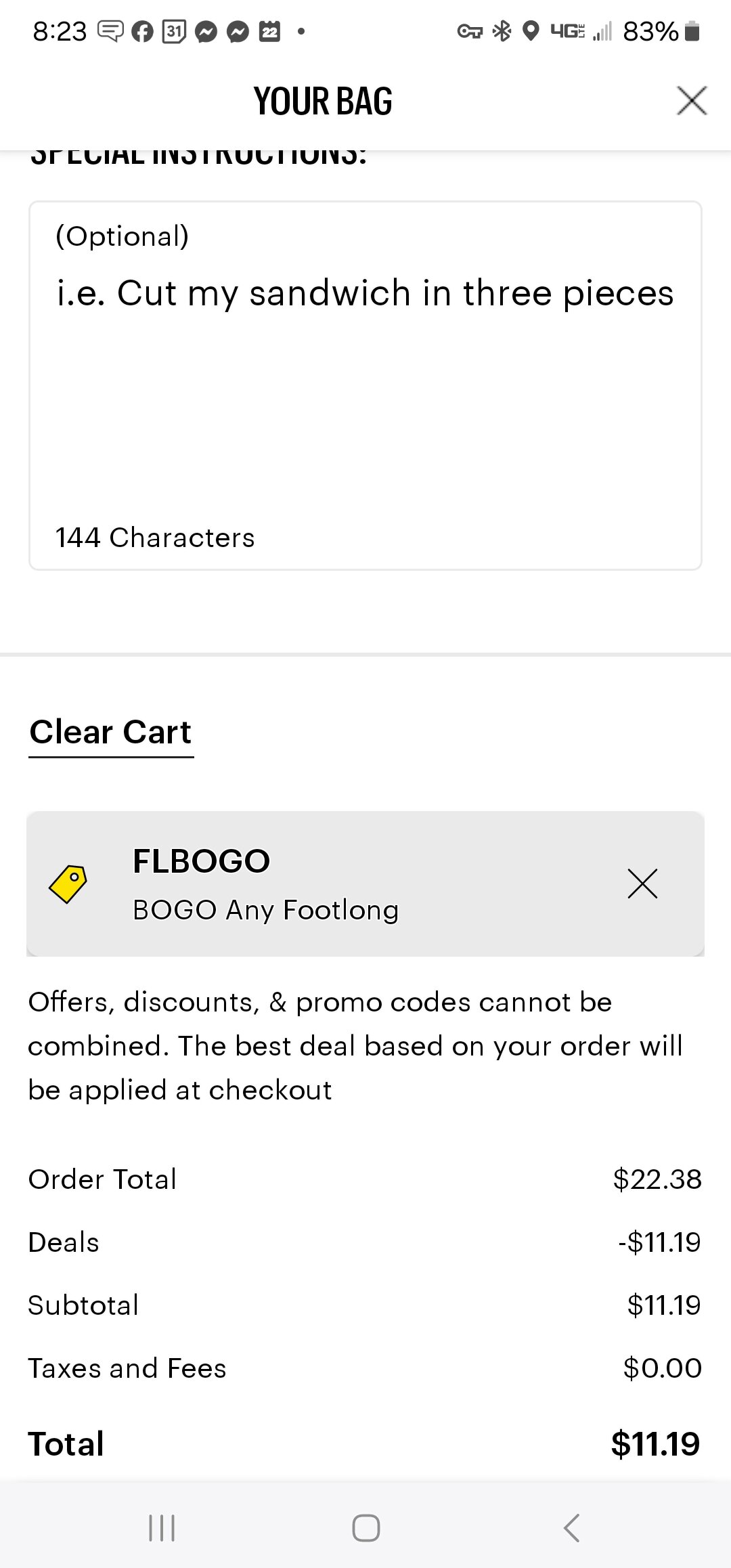Tap the Order Total row
731x1568 pixels.
pyautogui.click(x=365, y=1179)
